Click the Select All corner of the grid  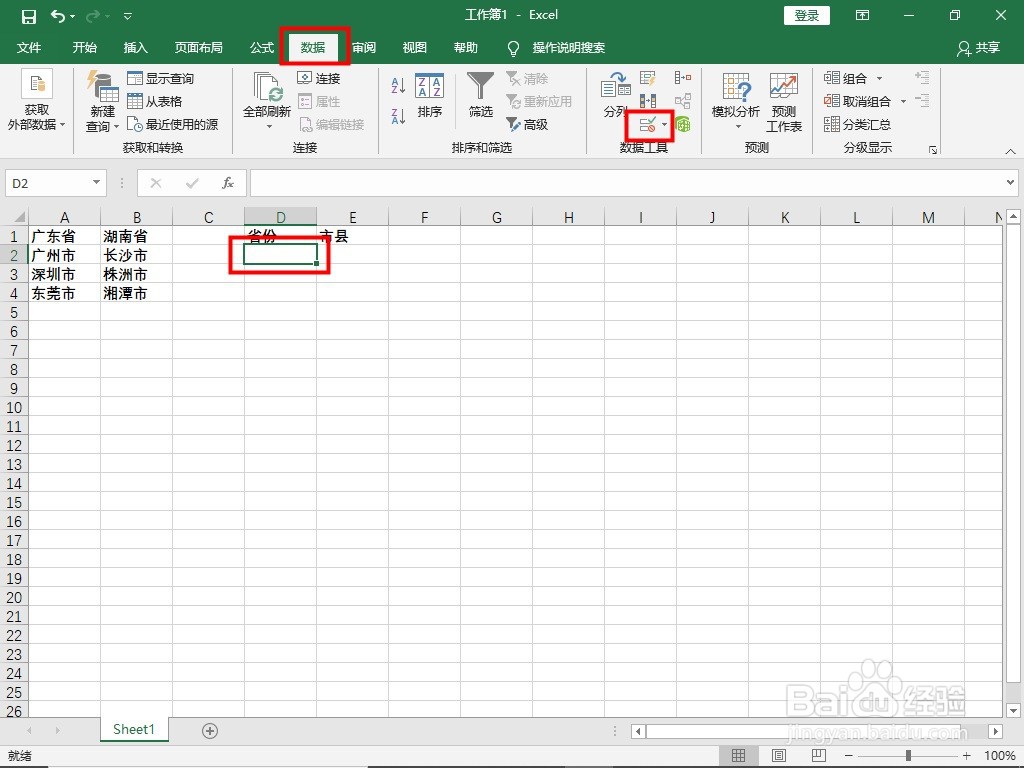[14, 216]
